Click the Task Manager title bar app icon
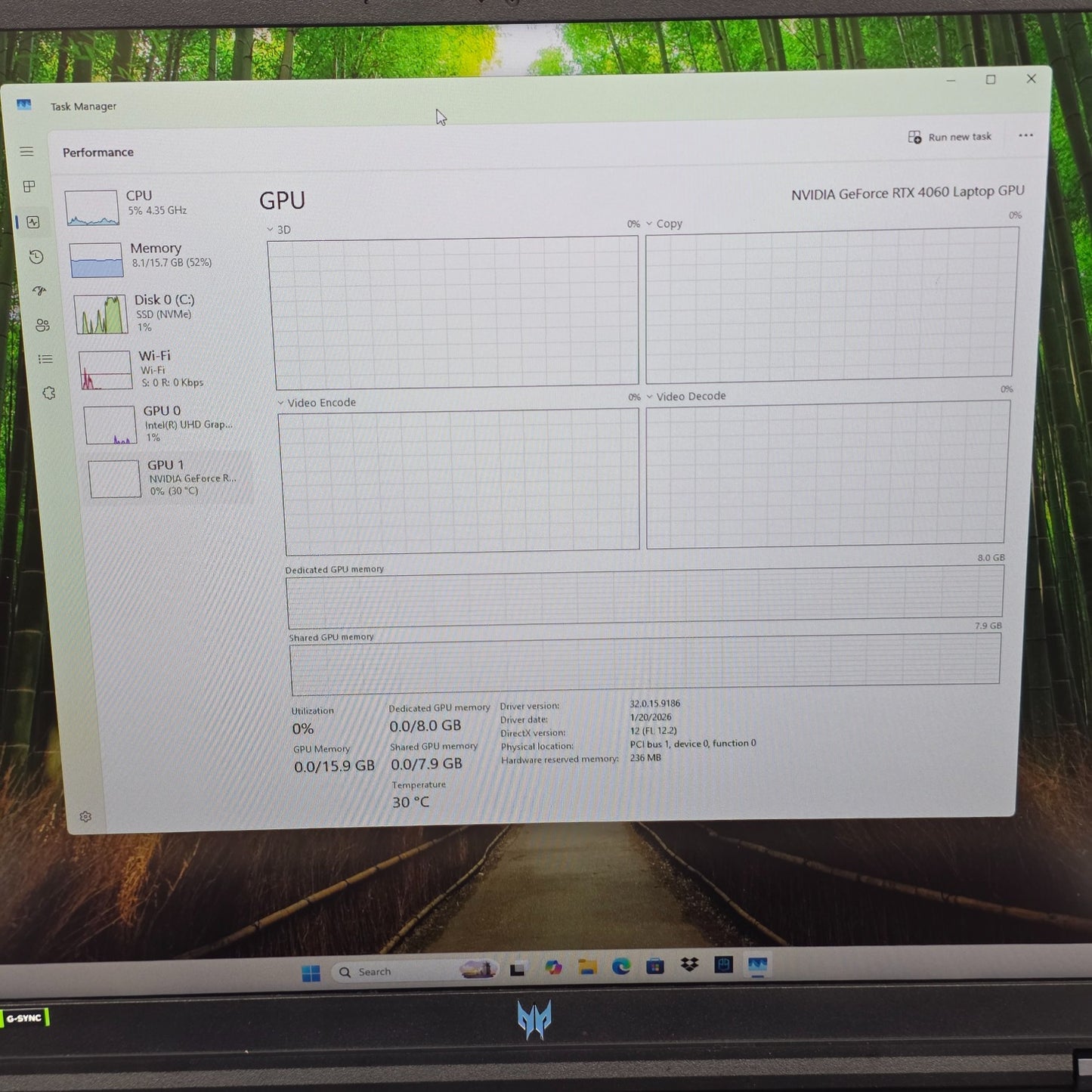The height and width of the screenshot is (1092, 1092). point(24,104)
